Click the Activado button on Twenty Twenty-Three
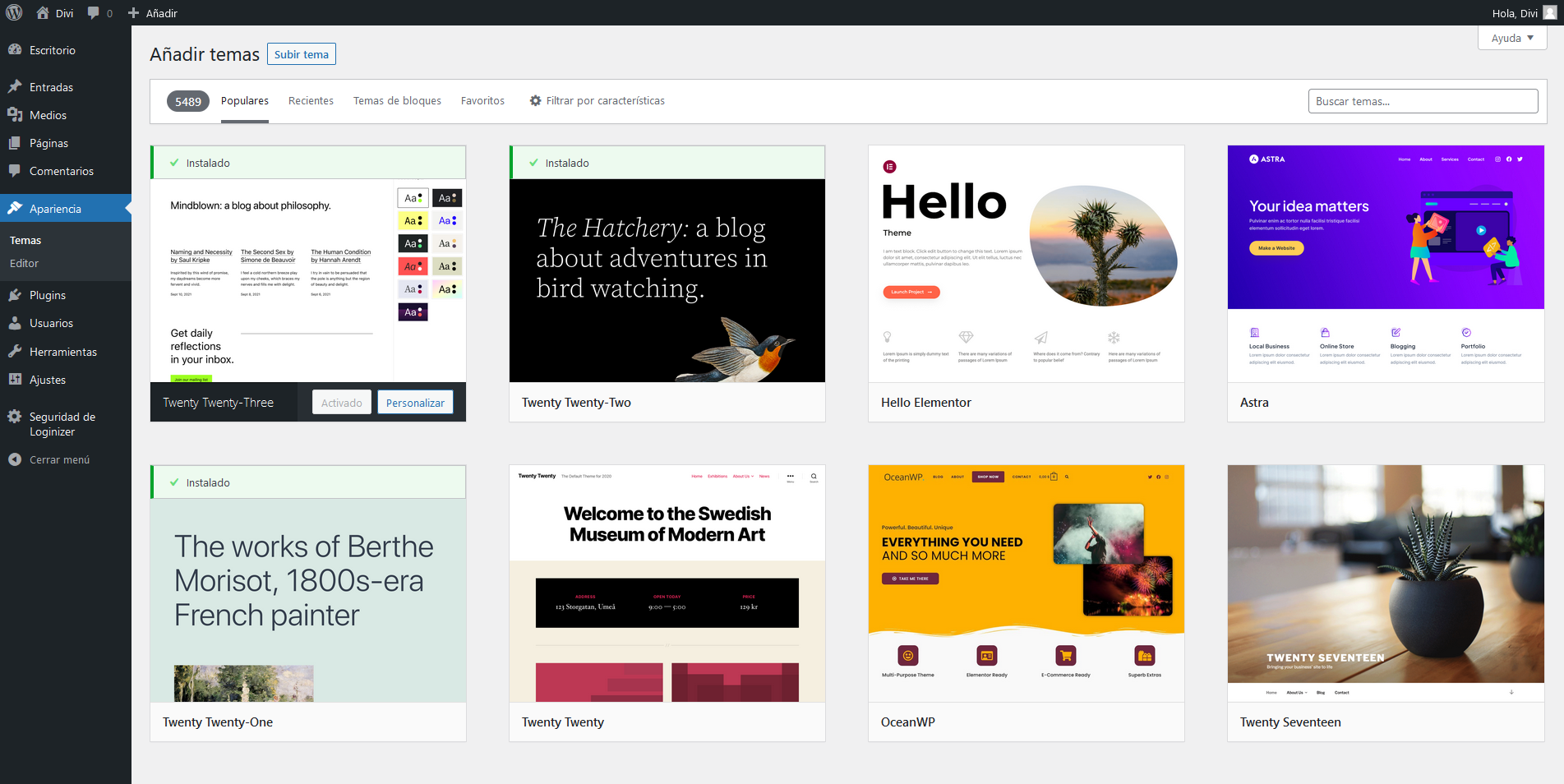This screenshot has height=784, width=1564. [341, 402]
